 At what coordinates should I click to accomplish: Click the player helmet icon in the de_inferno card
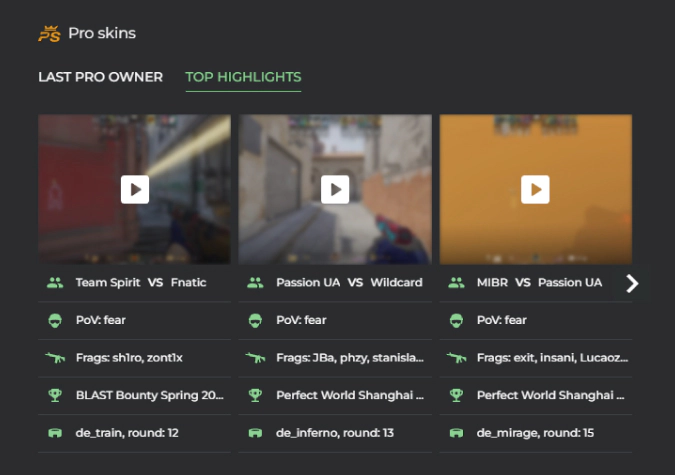tap(255, 320)
